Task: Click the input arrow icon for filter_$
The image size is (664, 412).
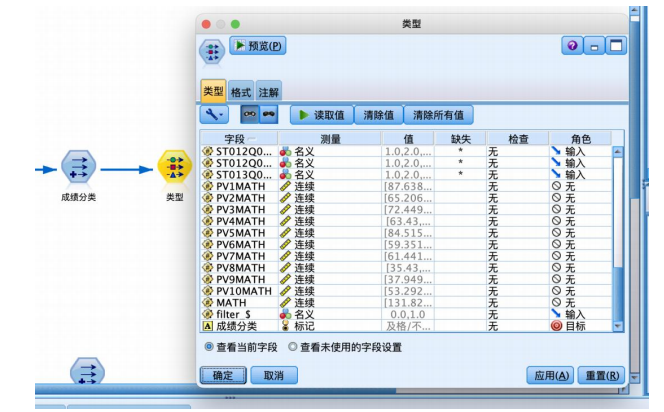Action: tap(556, 314)
